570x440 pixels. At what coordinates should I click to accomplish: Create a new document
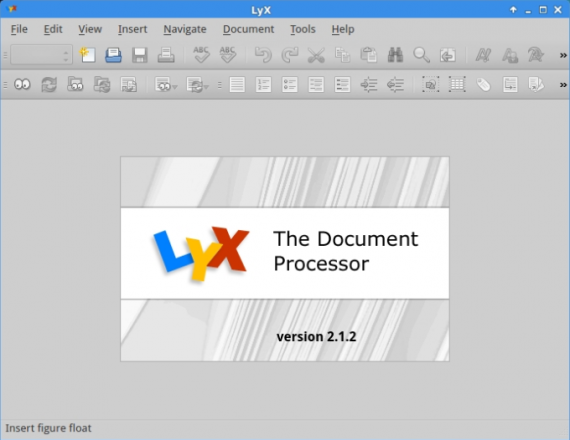(x=88, y=55)
